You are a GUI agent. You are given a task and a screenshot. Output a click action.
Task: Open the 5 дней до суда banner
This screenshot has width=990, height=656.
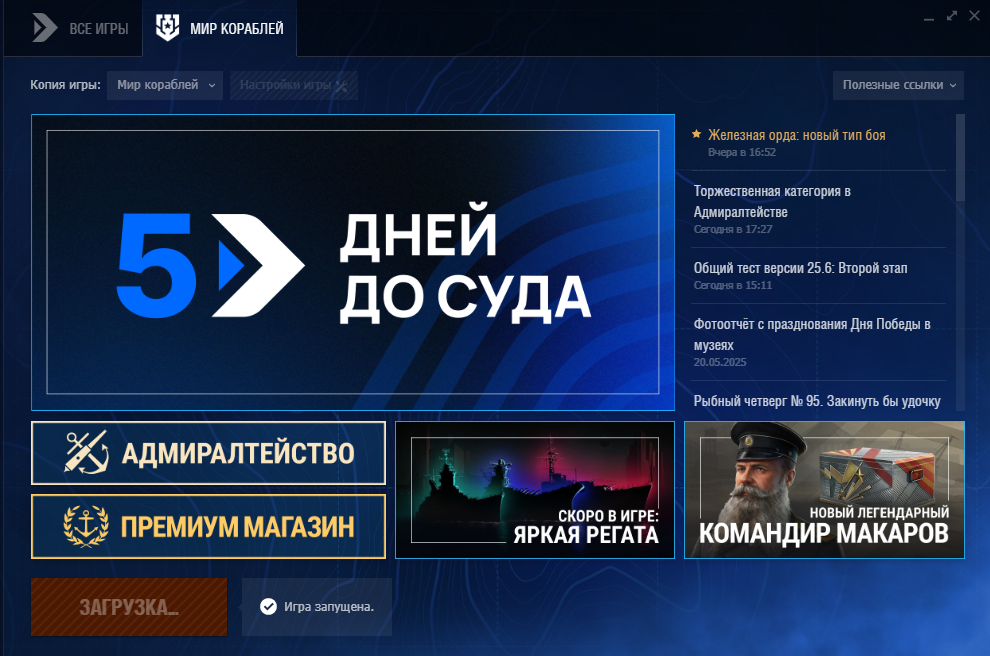tap(353, 262)
